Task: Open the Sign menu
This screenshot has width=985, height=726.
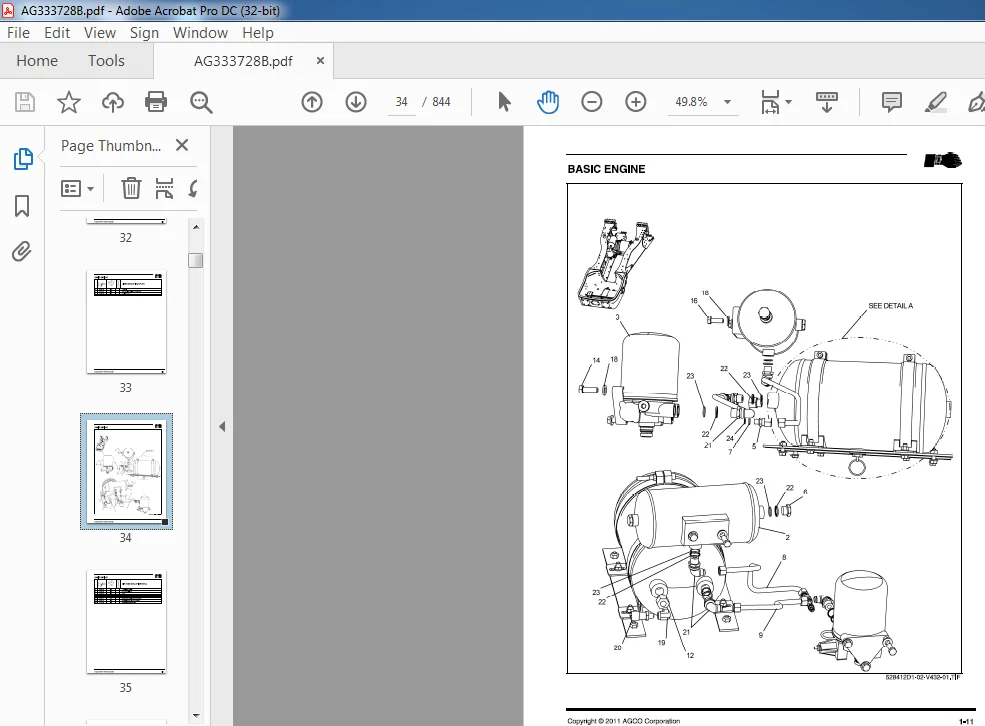Action: point(144,33)
